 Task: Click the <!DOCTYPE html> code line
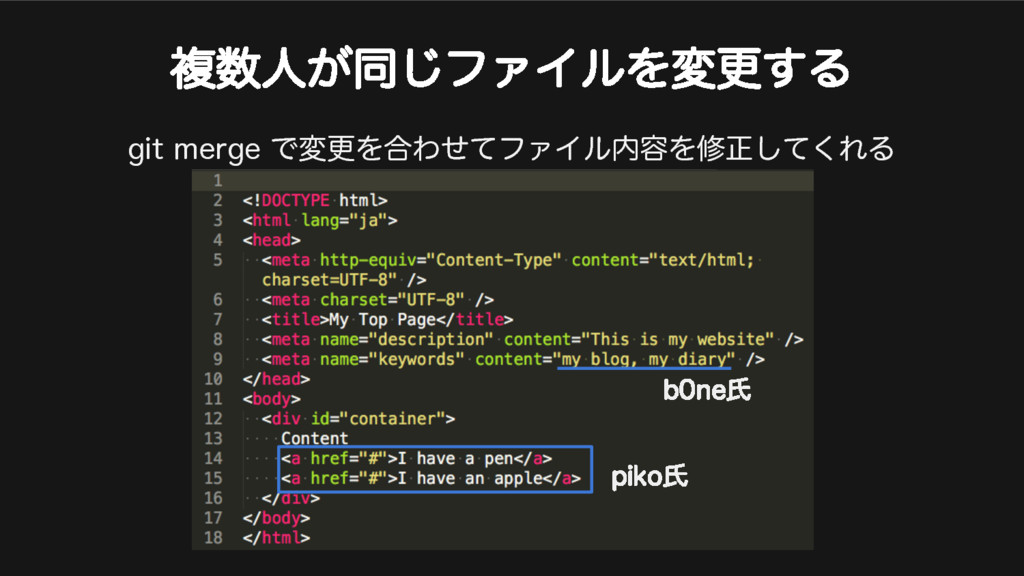pos(315,200)
